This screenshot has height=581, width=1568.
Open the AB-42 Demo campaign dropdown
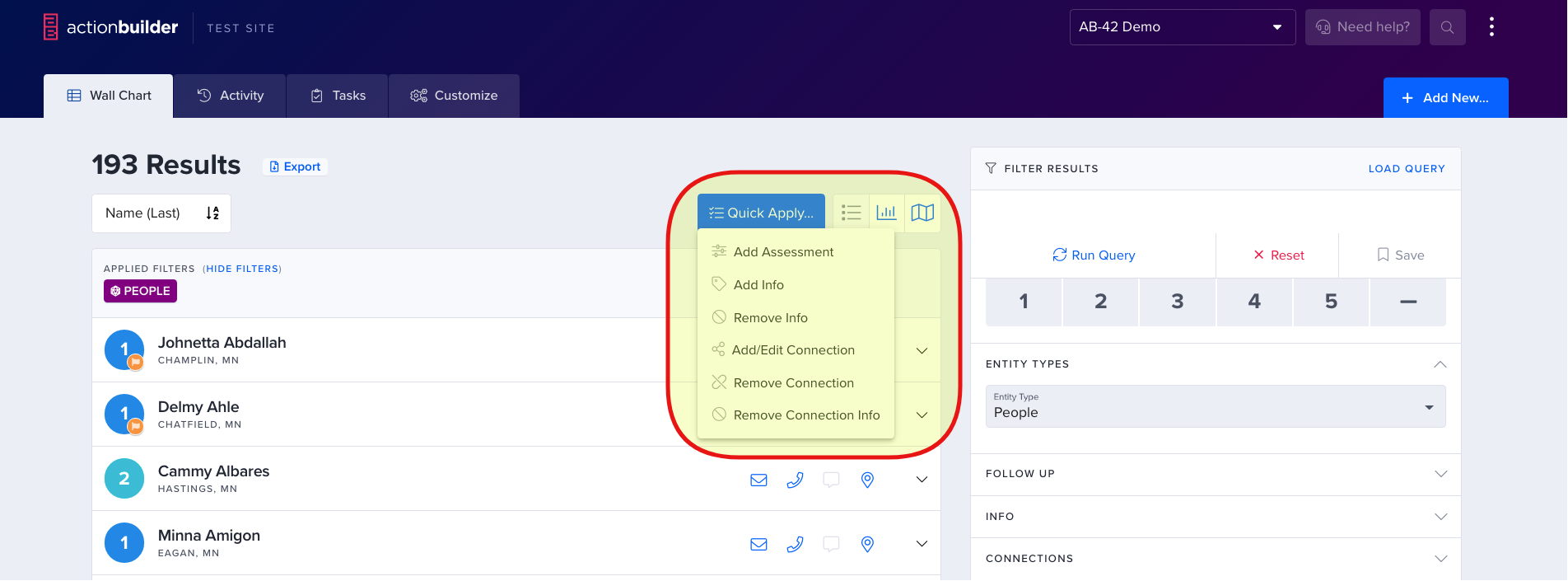(x=1182, y=27)
